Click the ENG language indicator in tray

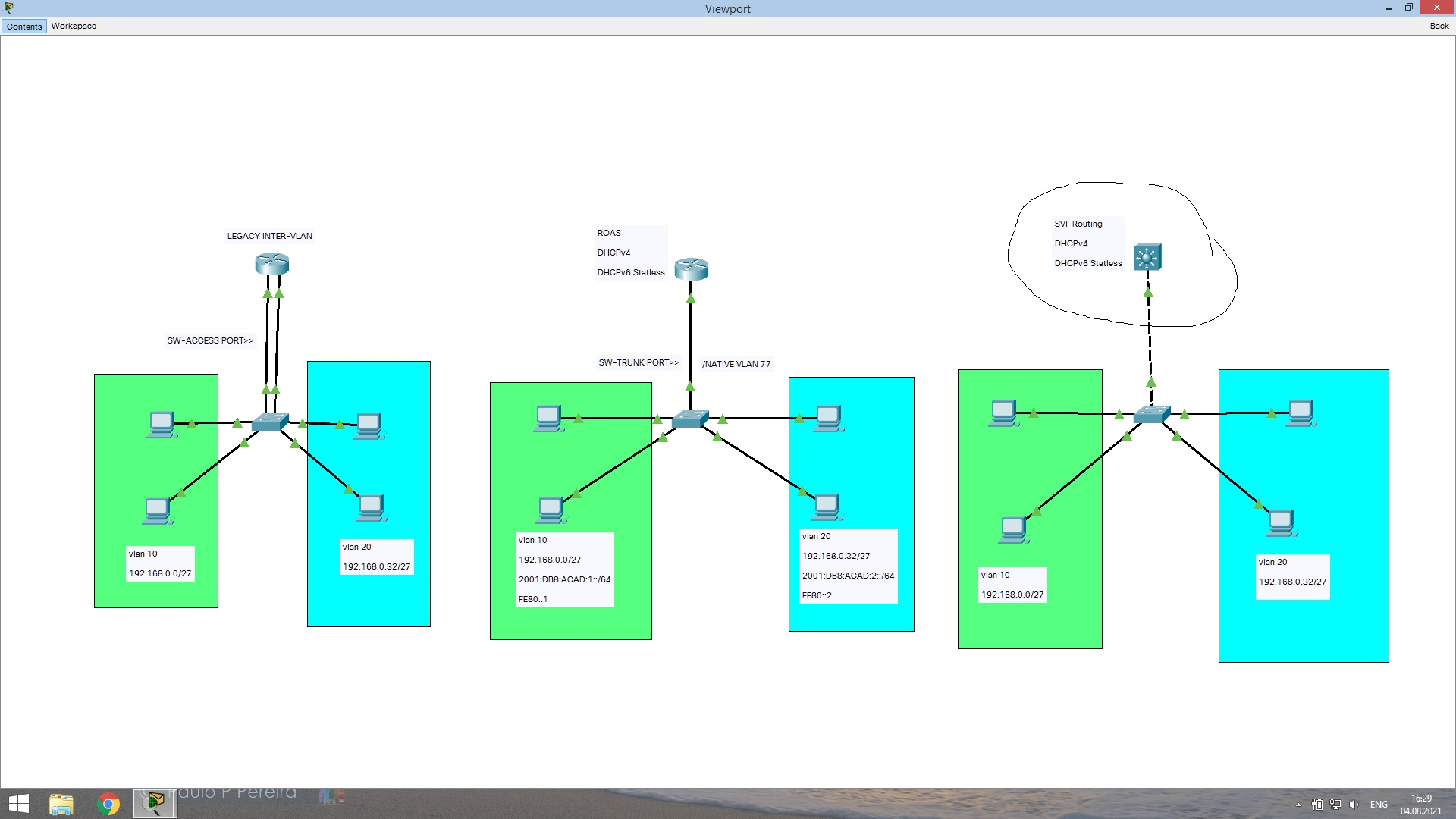[x=1378, y=805]
